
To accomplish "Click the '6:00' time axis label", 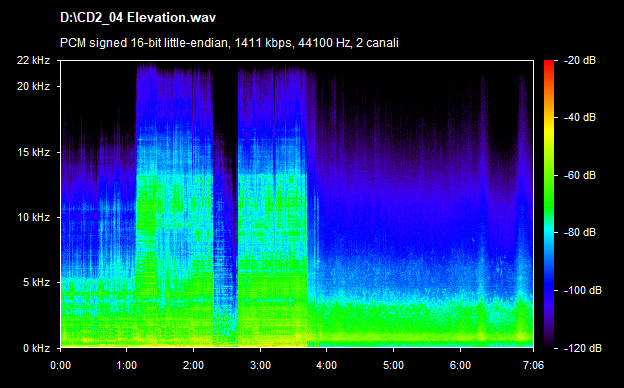I will 460,365.
